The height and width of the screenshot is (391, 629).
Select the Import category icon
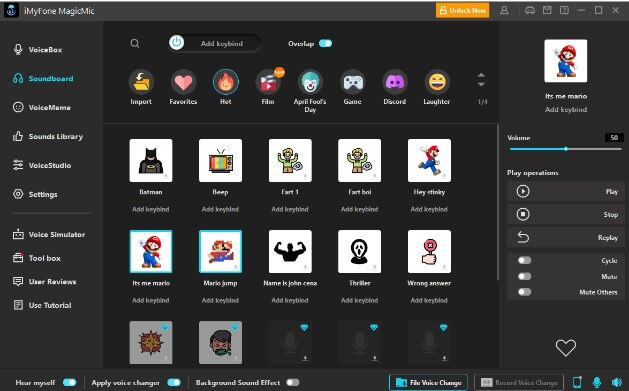pyautogui.click(x=141, y=82)
